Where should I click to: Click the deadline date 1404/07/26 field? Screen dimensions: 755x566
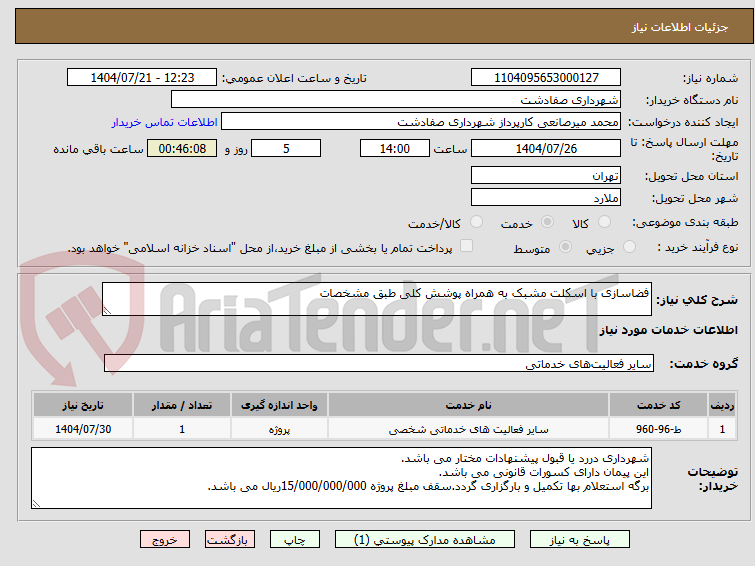click(x=546, y=148)
